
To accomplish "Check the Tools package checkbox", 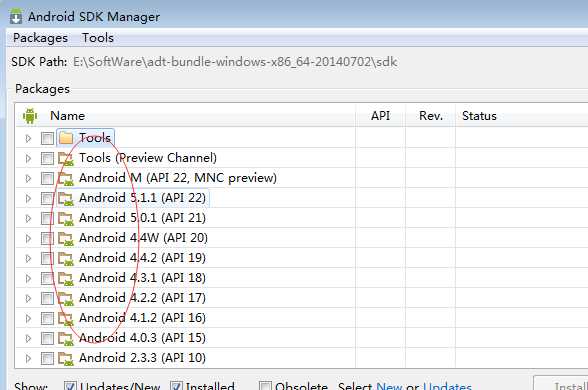I will [x=47, y=138].
